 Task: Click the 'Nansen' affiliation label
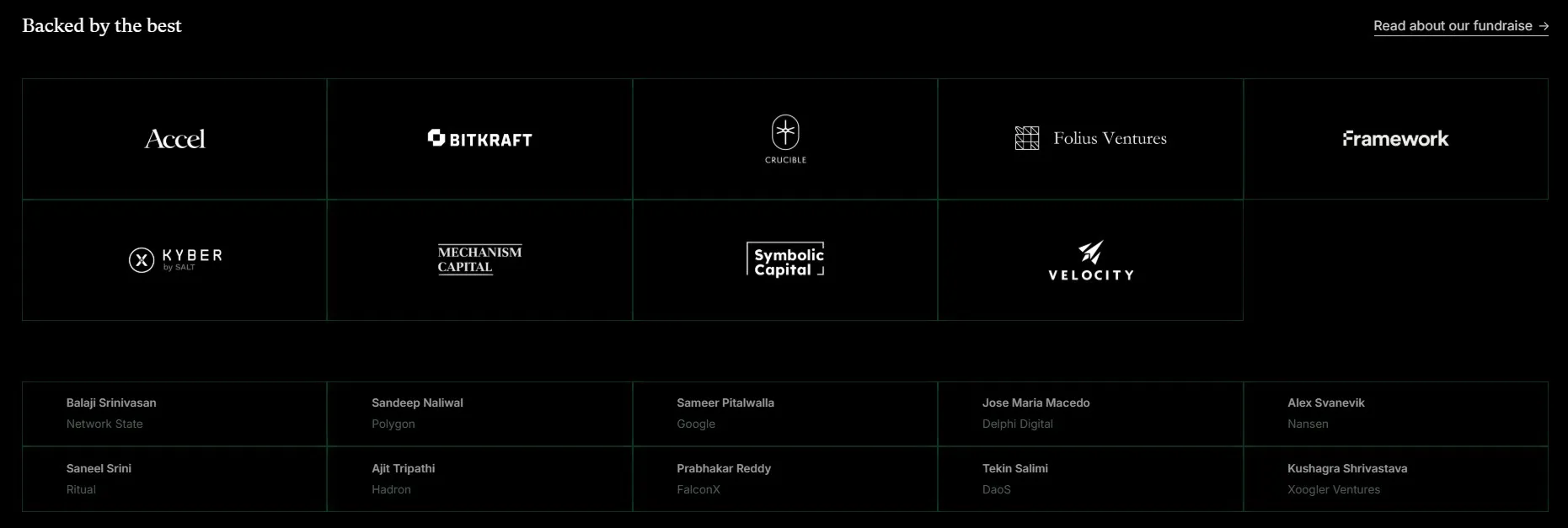(x=1308, y=424)
